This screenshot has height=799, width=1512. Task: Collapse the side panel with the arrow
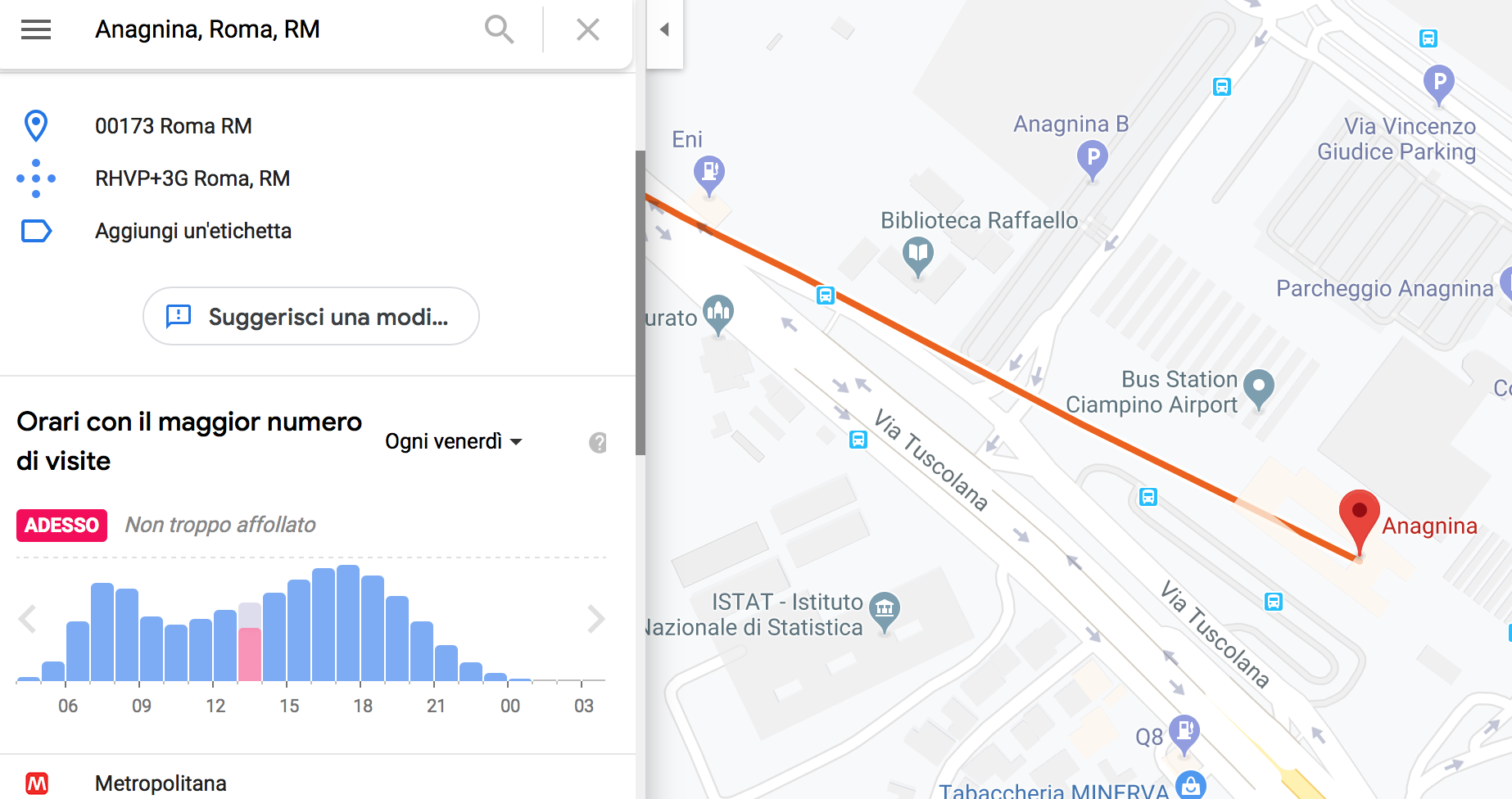pyautogui.click(x=664, y=29)
